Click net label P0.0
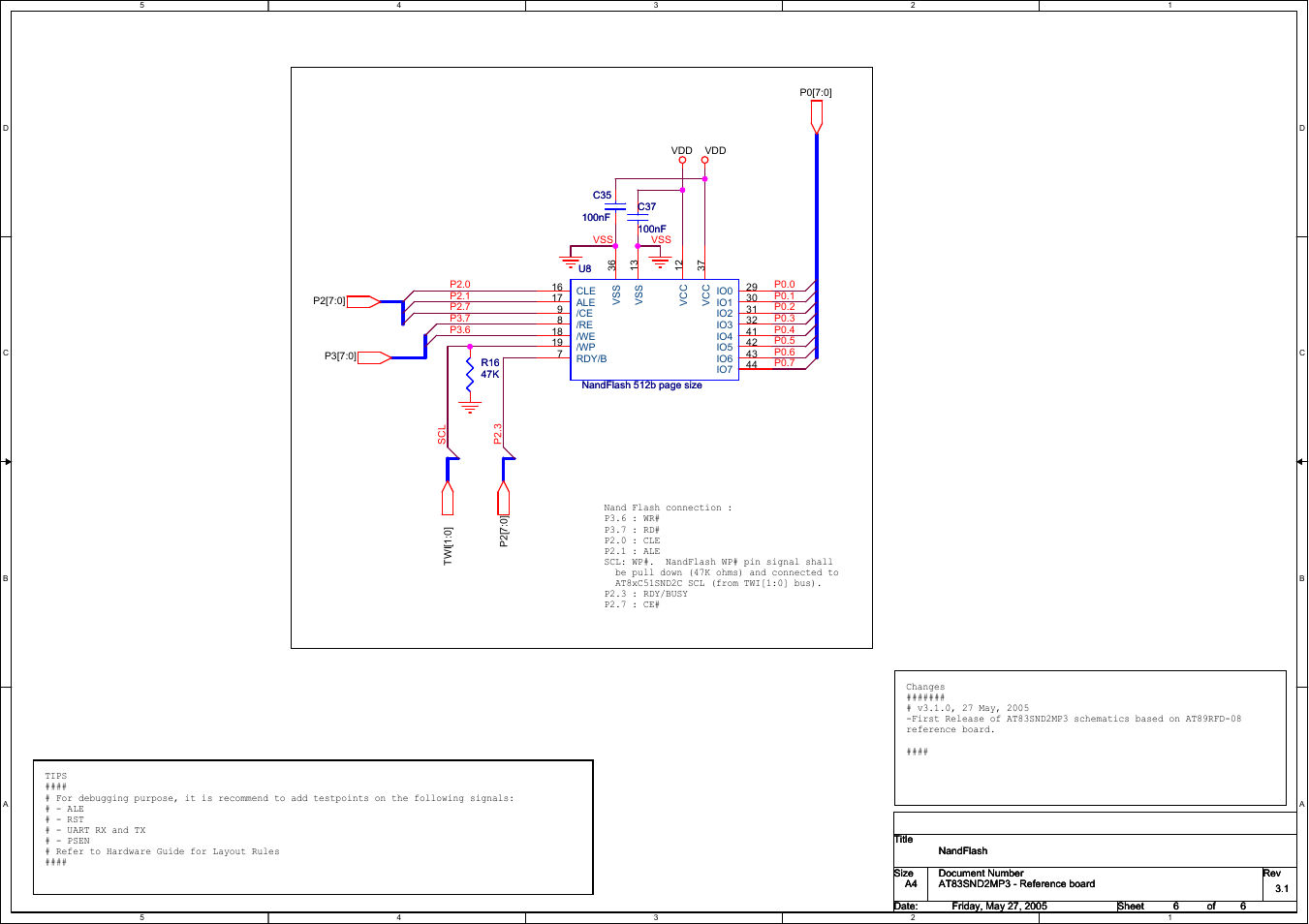1309x924 pixels. pyautogui.click(x=784, y=285)
